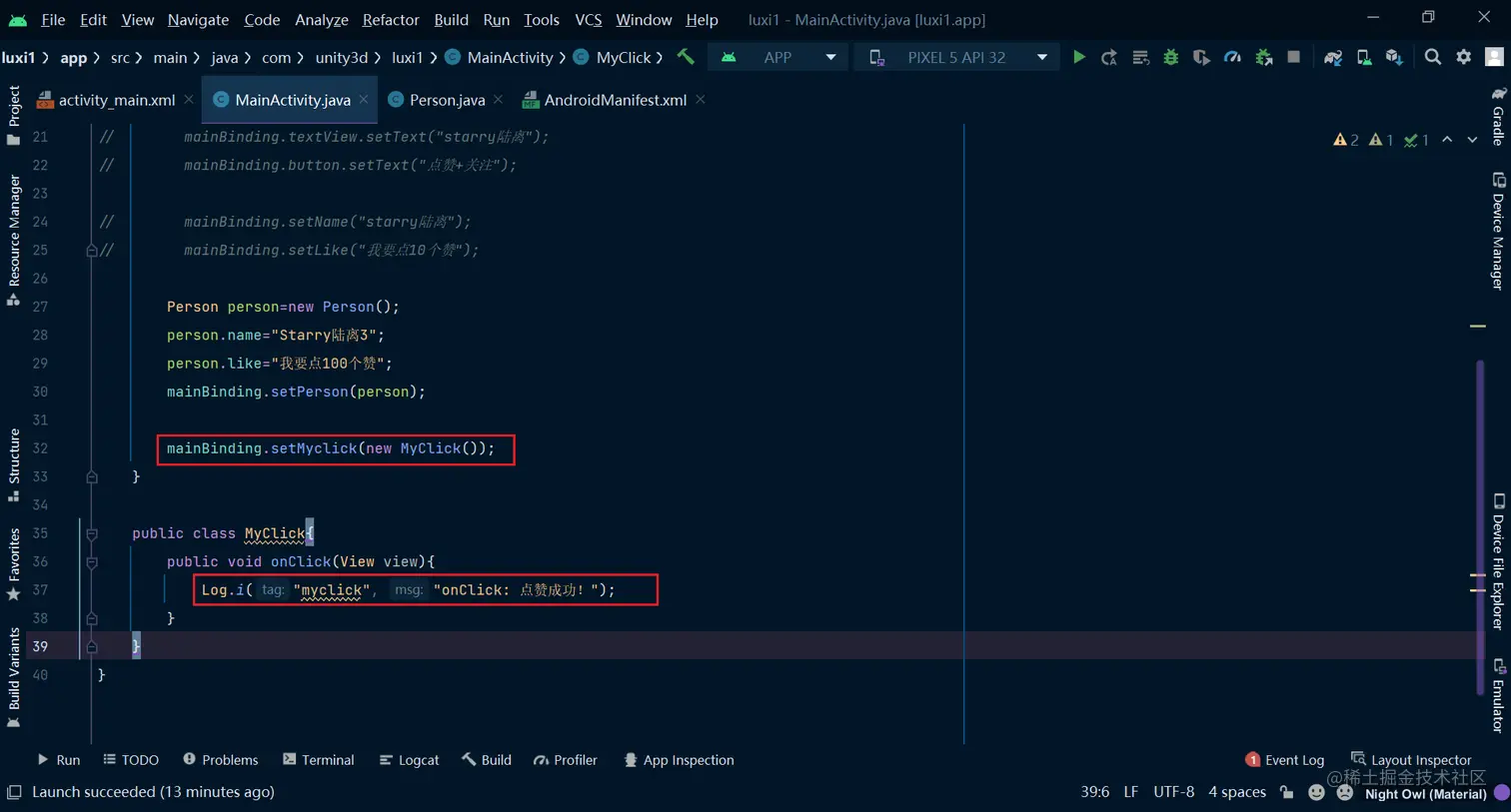The image size is (1511, 812).
Task: Click the user account avatar icon
Action: click(x=1494, y=58)
